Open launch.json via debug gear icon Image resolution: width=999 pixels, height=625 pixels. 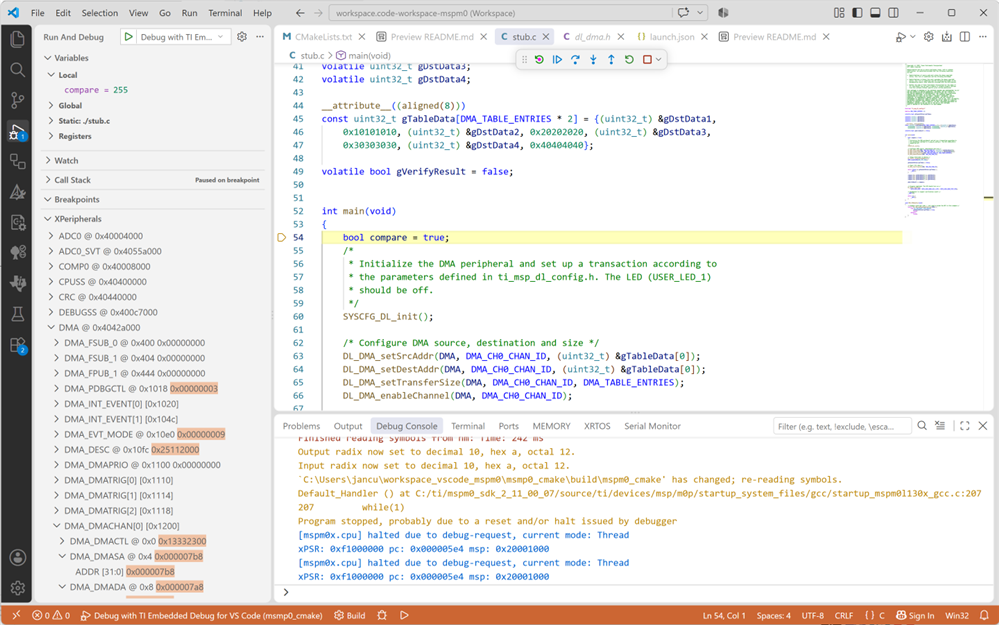[241, 37]
